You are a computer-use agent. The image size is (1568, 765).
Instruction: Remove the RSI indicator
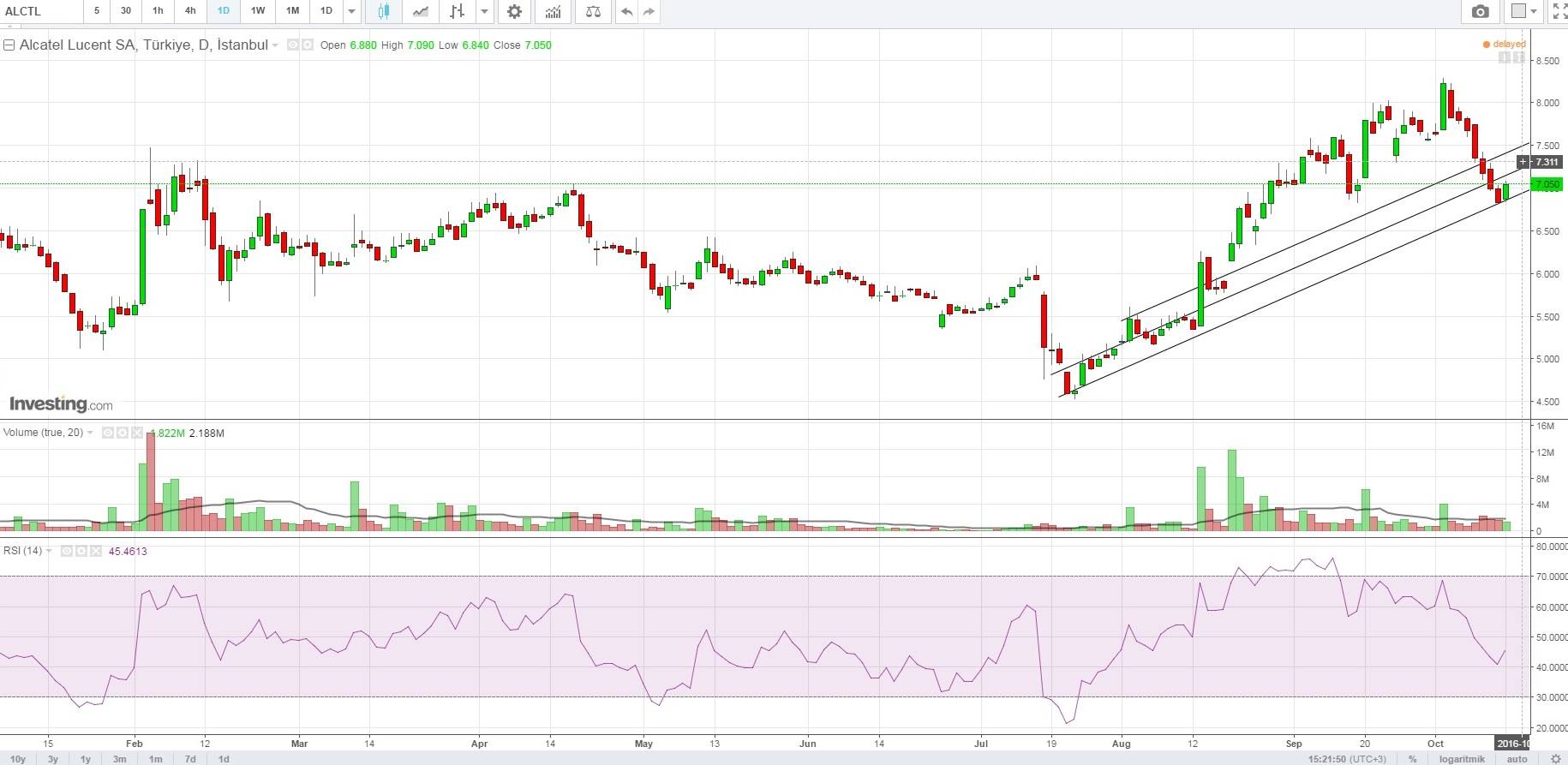pos(96,551)
